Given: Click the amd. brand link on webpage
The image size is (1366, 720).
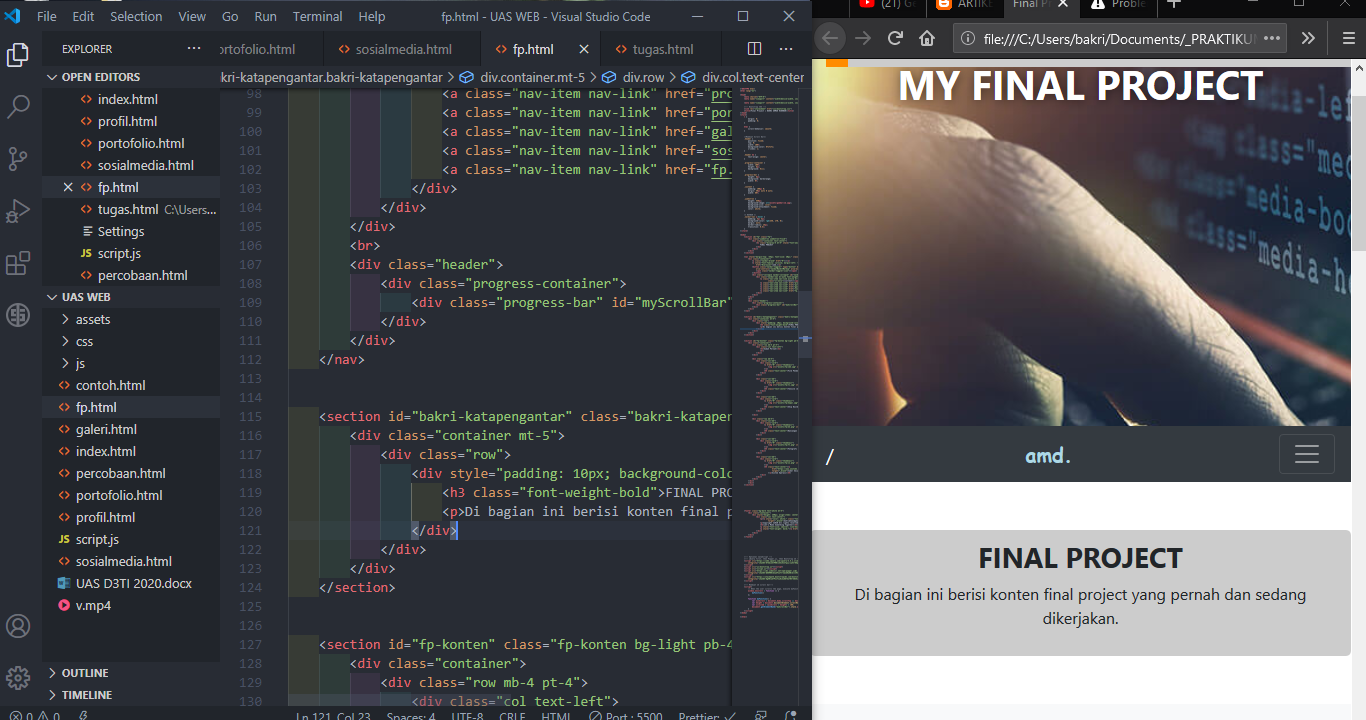Looking at the screenshot, I should 1047,456.
